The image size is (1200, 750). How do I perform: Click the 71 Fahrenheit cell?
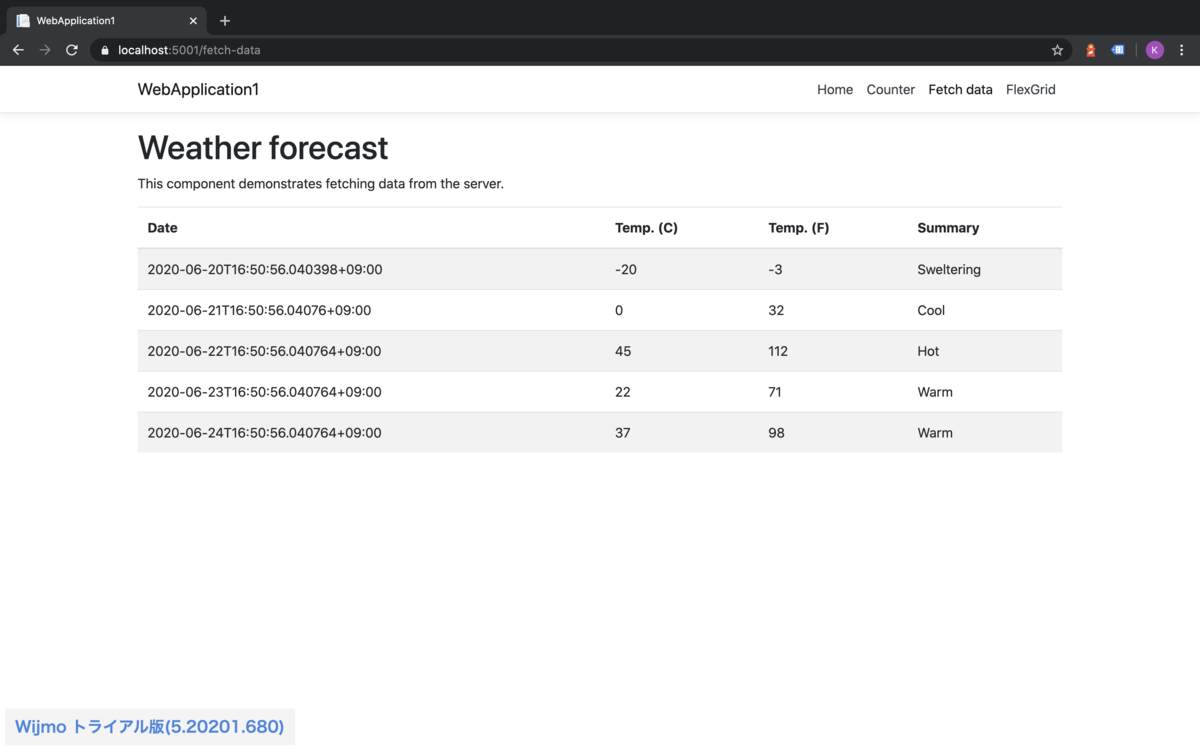832,392
